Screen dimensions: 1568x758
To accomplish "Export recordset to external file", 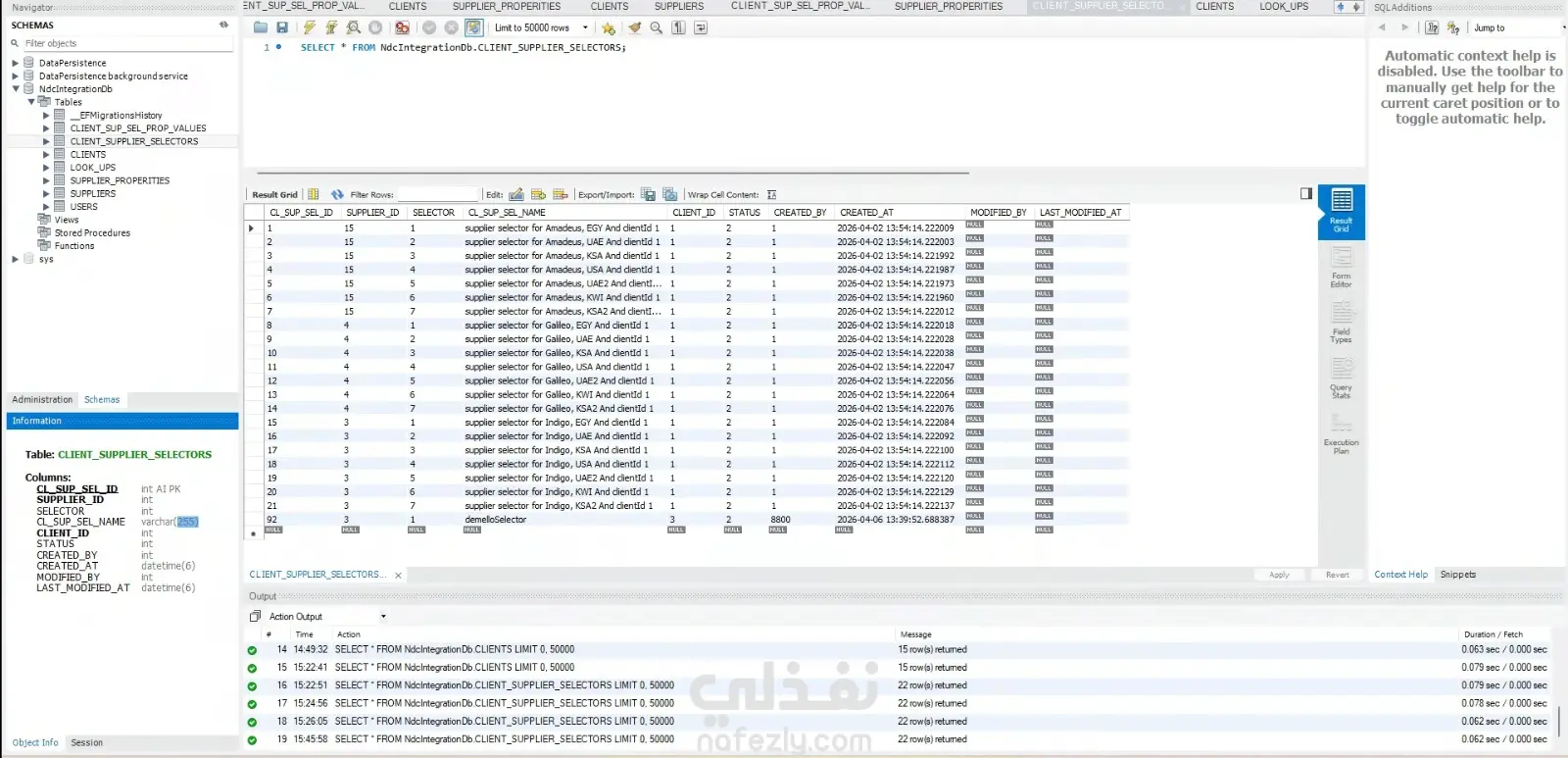I will click(648, 194).
